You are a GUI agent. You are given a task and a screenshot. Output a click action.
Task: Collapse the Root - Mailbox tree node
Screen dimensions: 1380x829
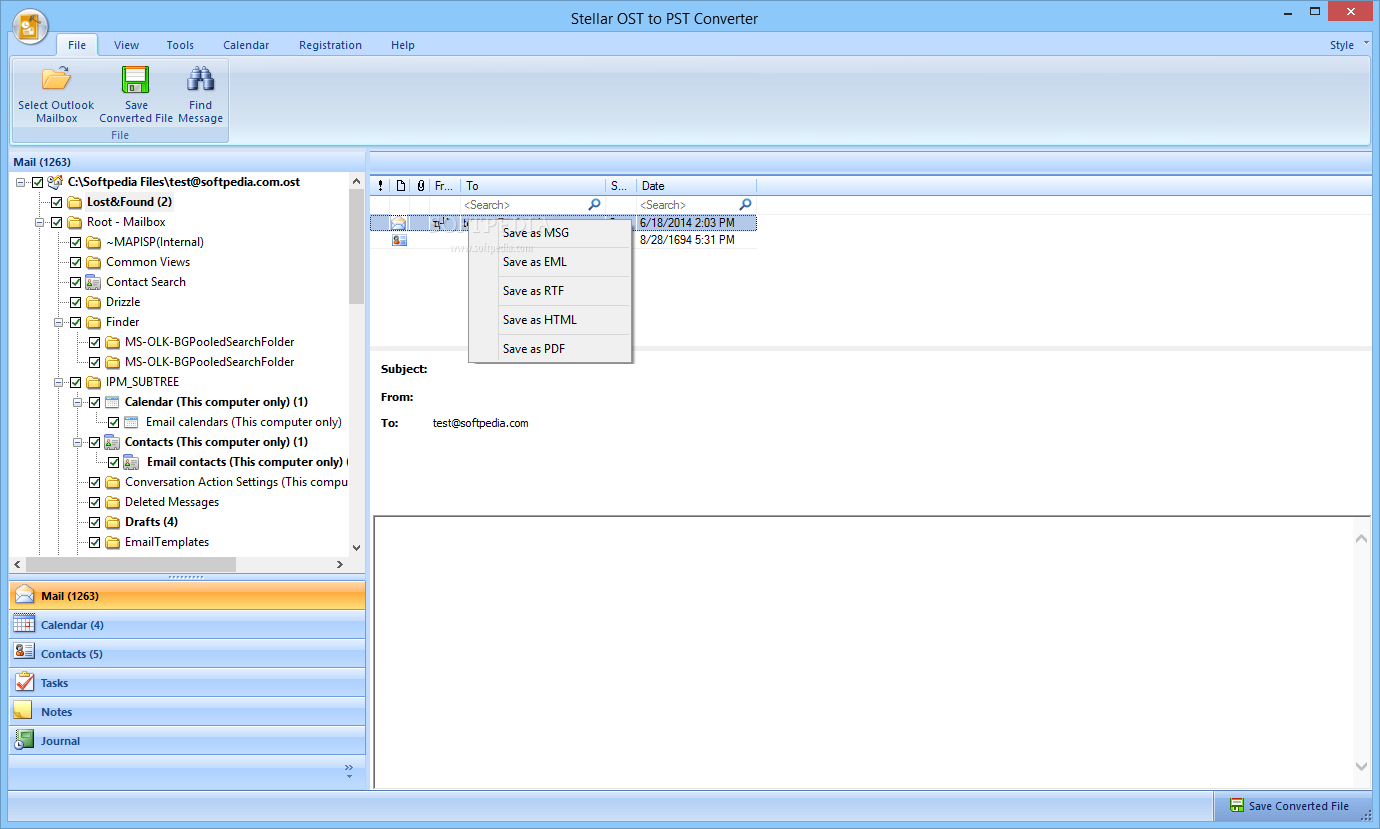coord(41,222)
